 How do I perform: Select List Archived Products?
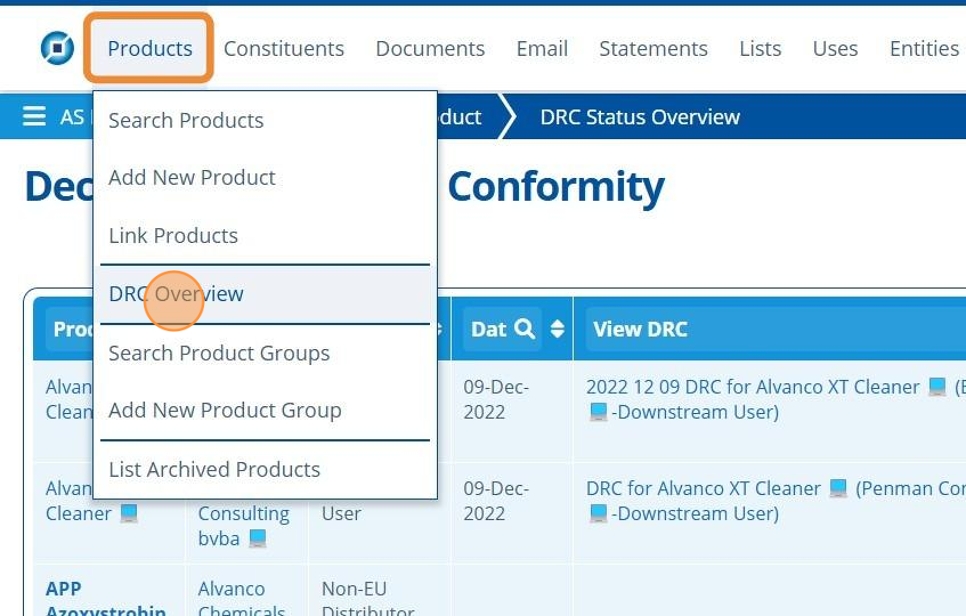click(x=214, y=469)
